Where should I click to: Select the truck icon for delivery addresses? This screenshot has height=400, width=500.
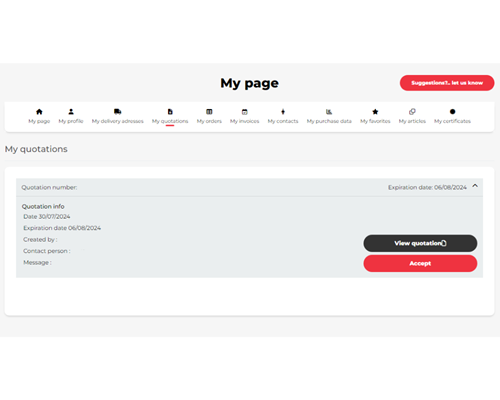[117, 112]
